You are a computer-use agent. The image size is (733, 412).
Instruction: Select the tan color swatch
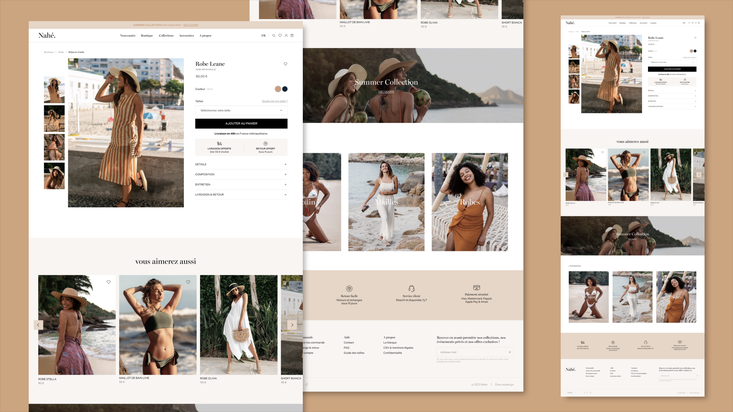pos(278,89)
